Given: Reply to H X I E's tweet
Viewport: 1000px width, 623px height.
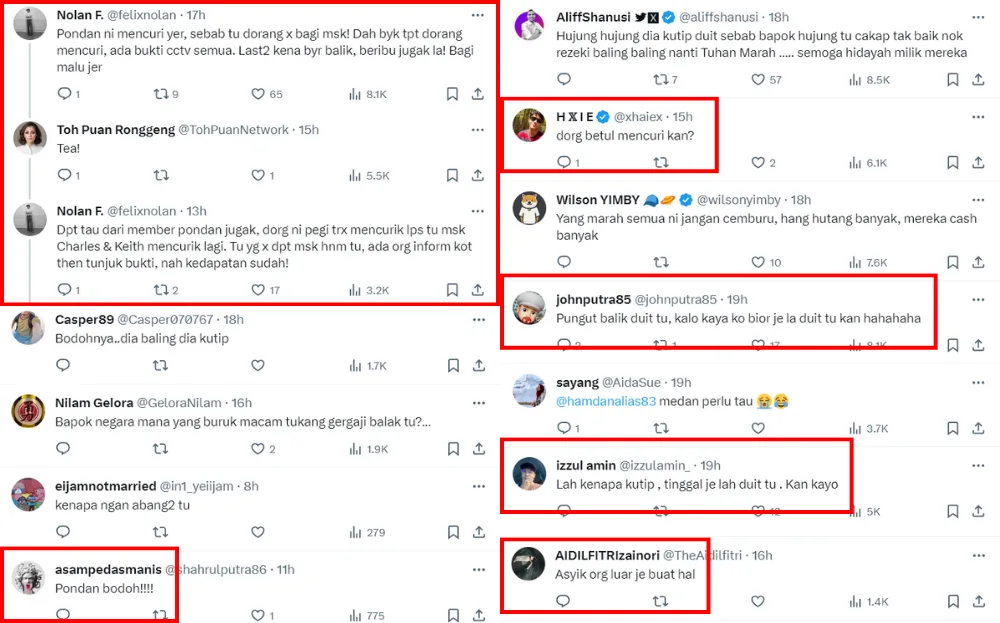Looking at the screenshot, I should (x=564, y=162).
